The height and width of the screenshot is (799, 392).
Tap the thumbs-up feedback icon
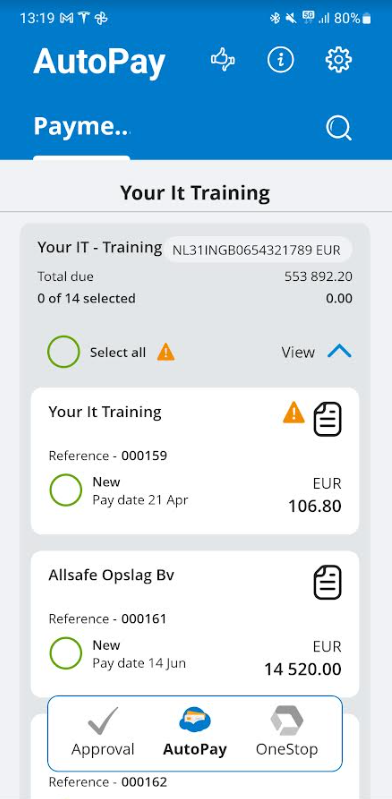tap(223, 60)
